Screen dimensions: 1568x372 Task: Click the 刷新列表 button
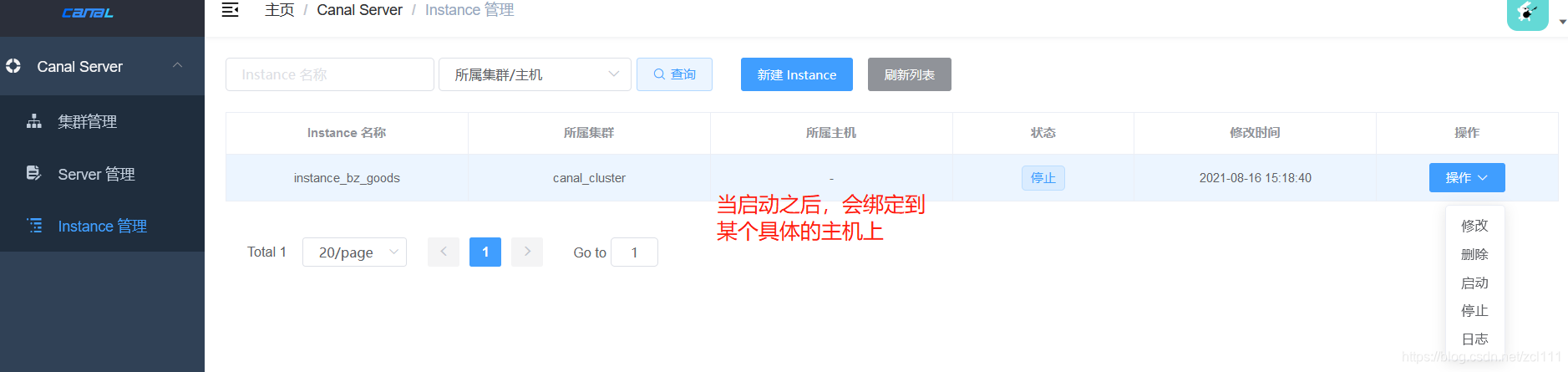pos(910,74)
